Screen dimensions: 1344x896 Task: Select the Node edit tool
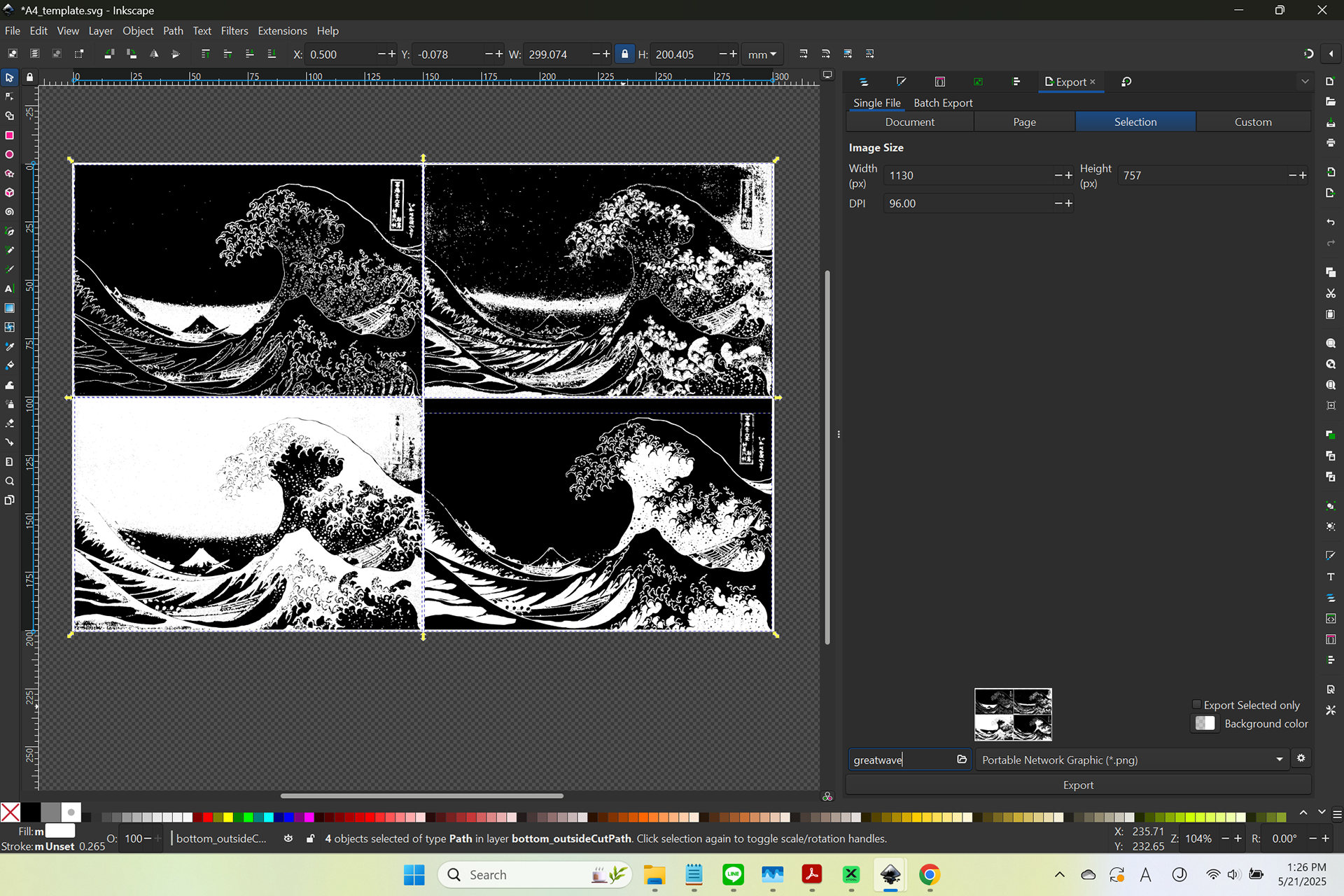[10, 97]
